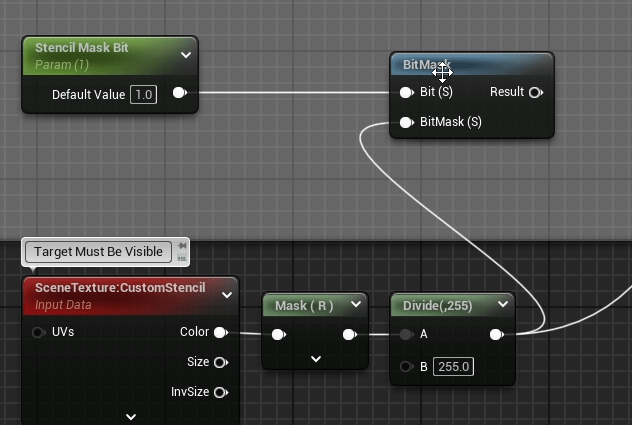Collapse the SceneTexture:CustomStencil node header chevron
632x425 pixels.
coord(226,295)
